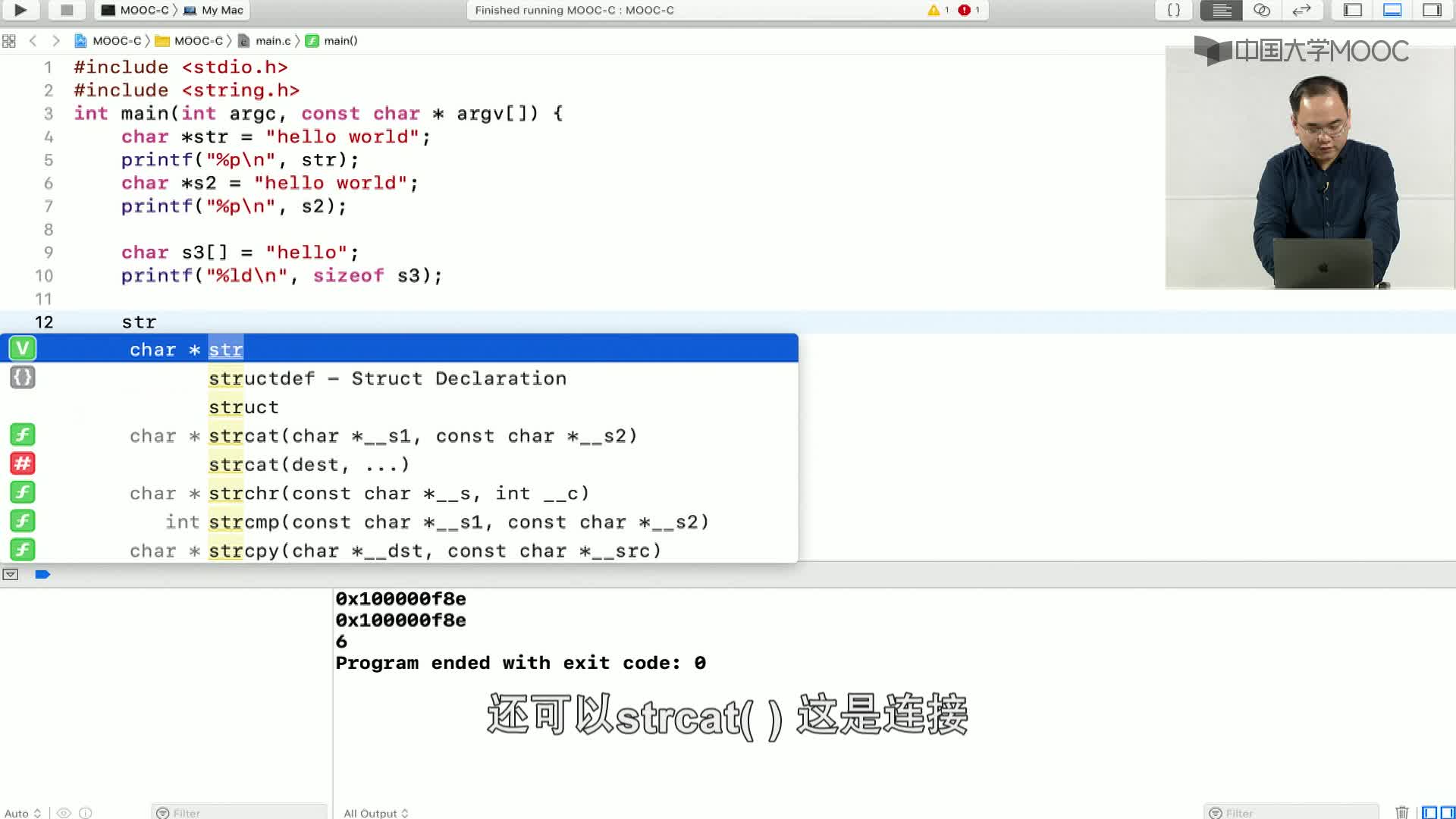
Task: Click the console Filter field
Action: [1291, 813]
